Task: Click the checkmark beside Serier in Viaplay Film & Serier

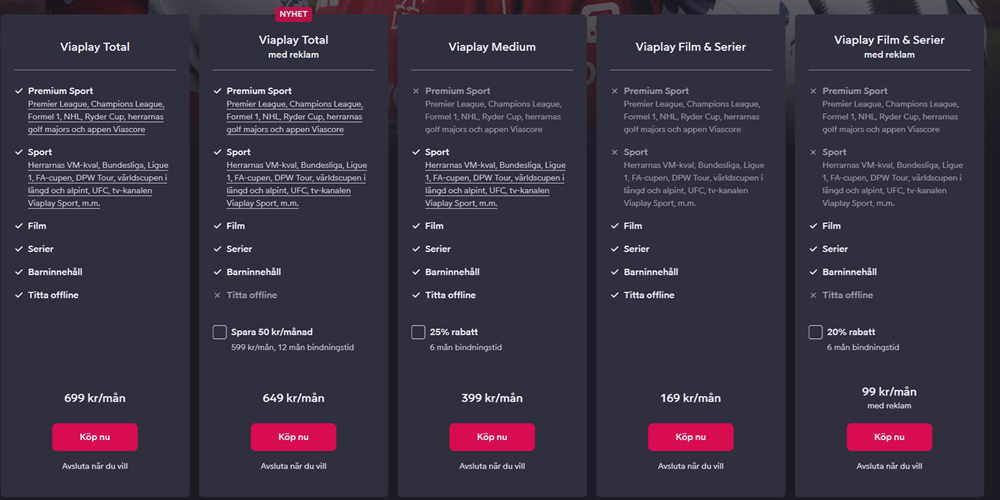Action: pyautogui.click(x=615, y=249)
